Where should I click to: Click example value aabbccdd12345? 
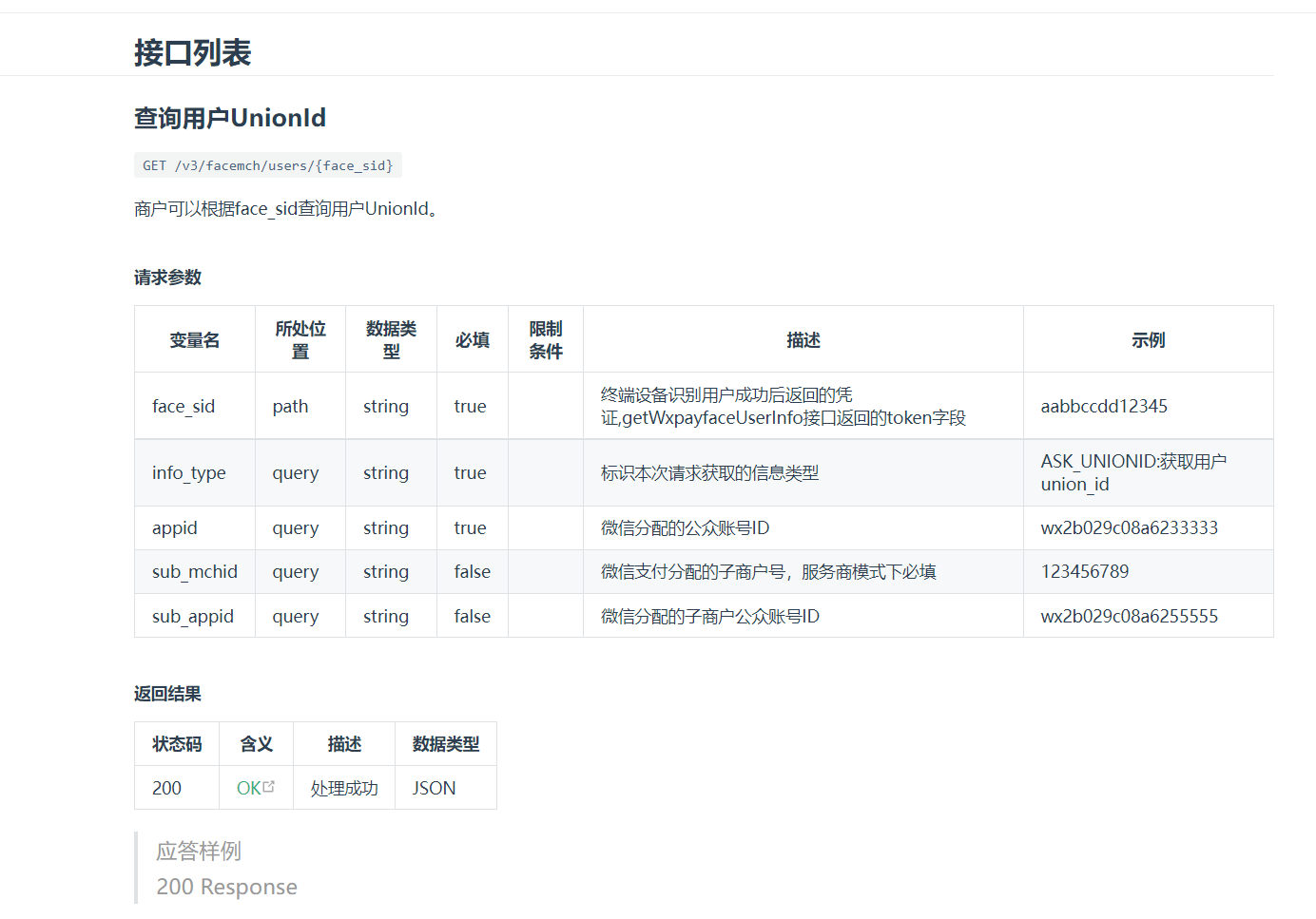point(1104,406)
